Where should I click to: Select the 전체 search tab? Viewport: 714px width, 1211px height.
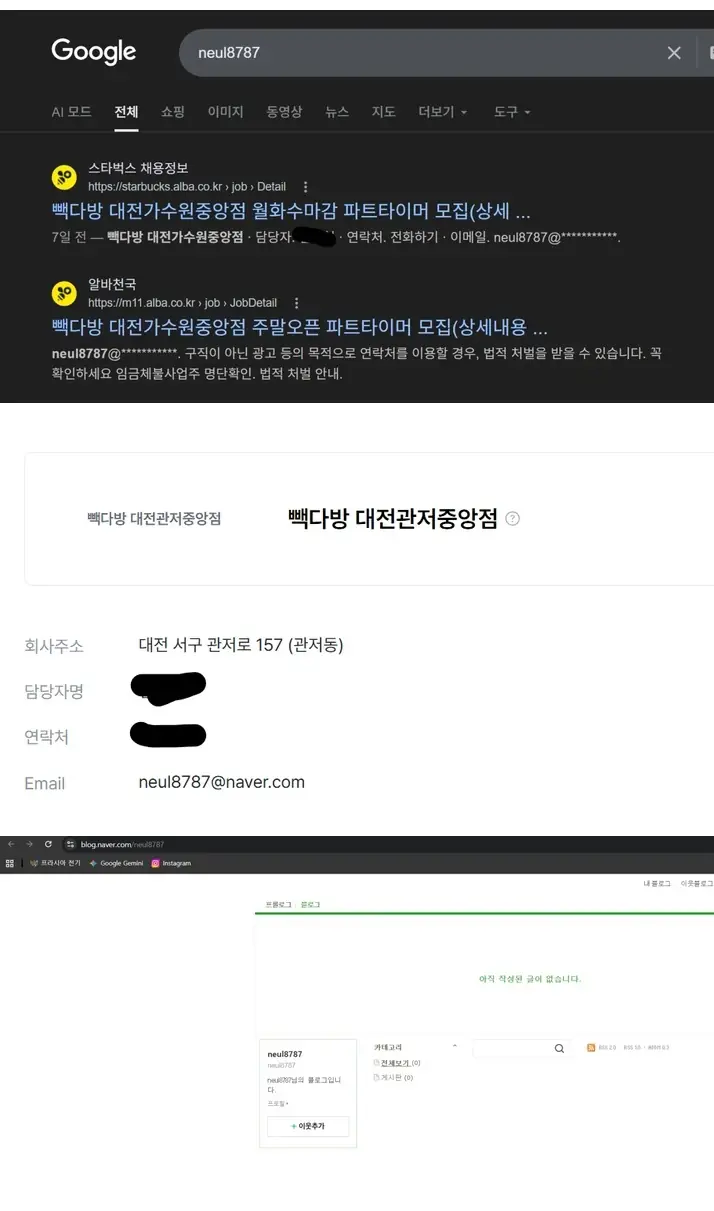click(126, 112)
